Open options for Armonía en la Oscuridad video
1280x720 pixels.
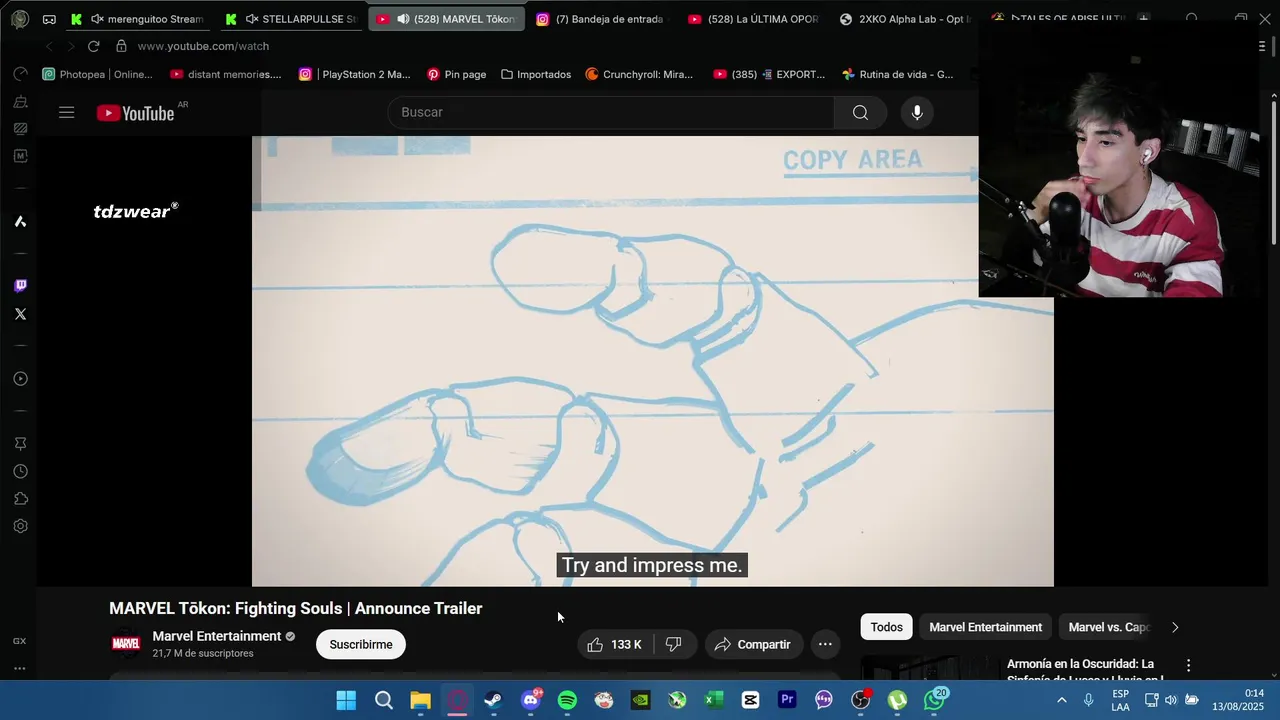point(1188,666)
